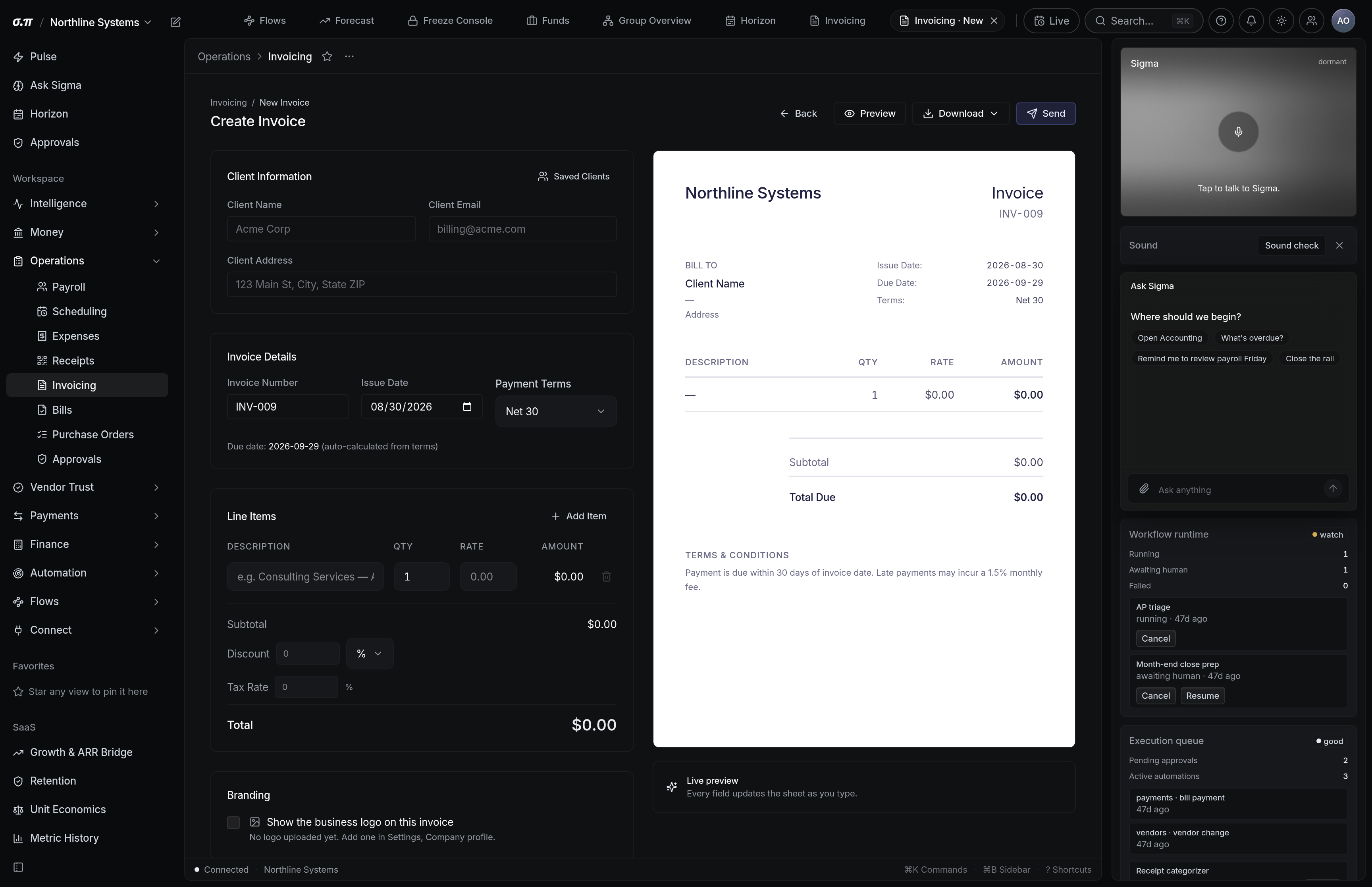
Task: Open Receipts in the sidebar
Action: pyautogui.click(x=87, y=361)
